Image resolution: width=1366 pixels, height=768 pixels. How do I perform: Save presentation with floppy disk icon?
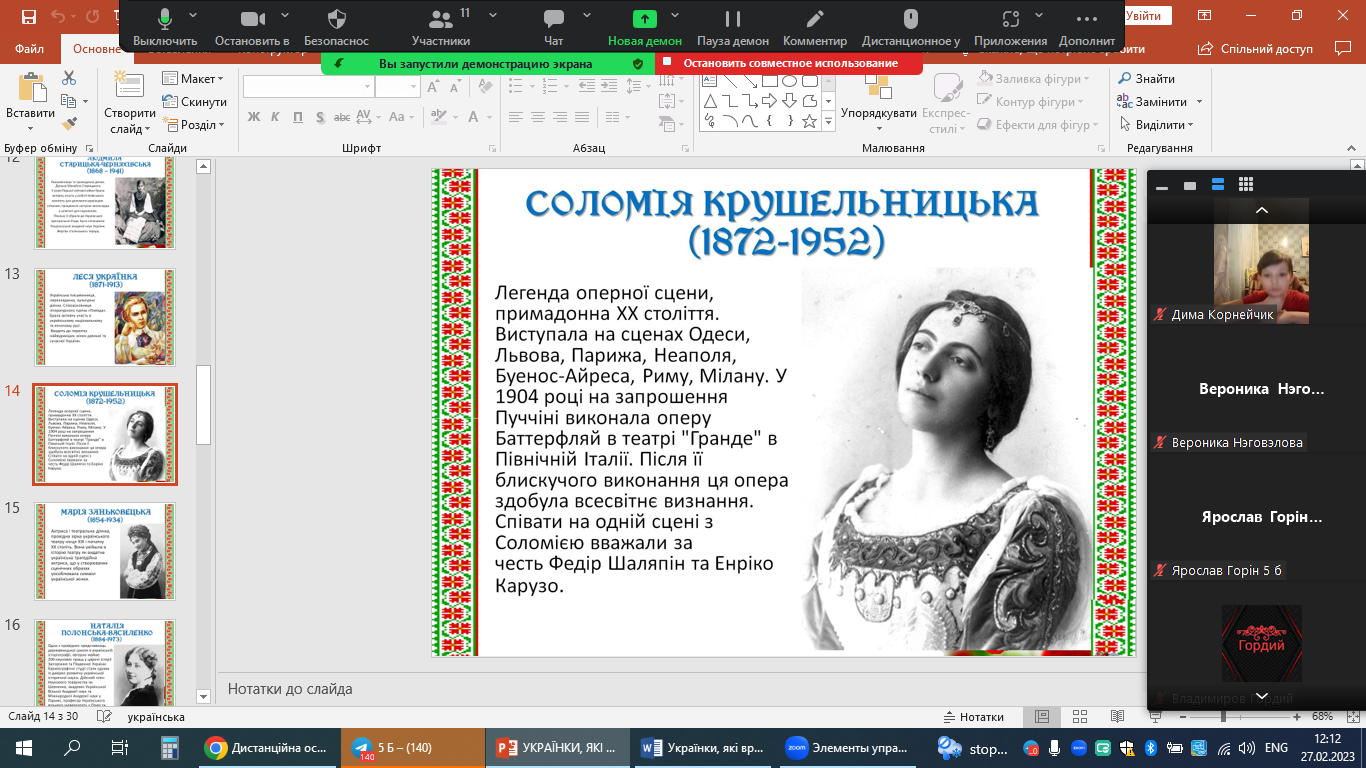pyautogui.click(x=28, y=16)
